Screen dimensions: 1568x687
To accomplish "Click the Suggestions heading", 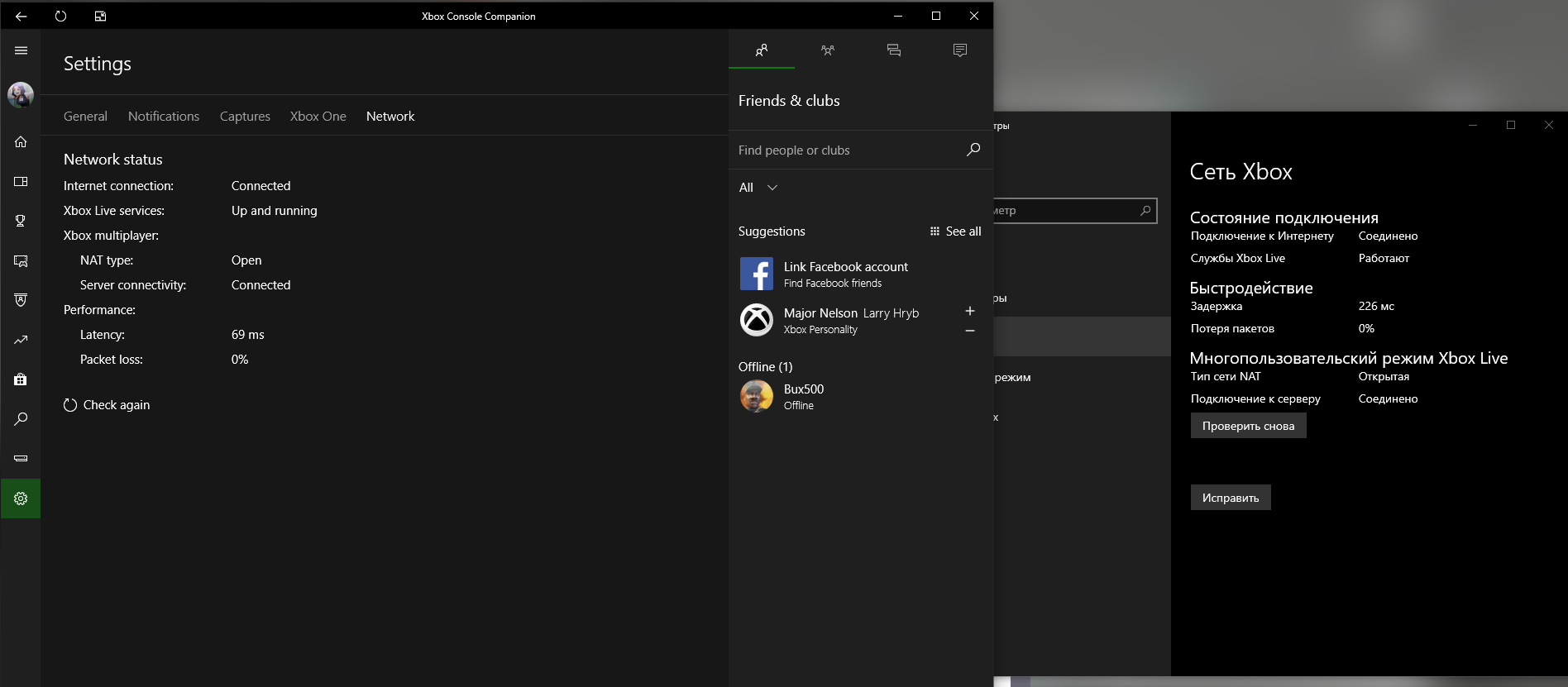I will pyautogui.click(x=772, y=231).
